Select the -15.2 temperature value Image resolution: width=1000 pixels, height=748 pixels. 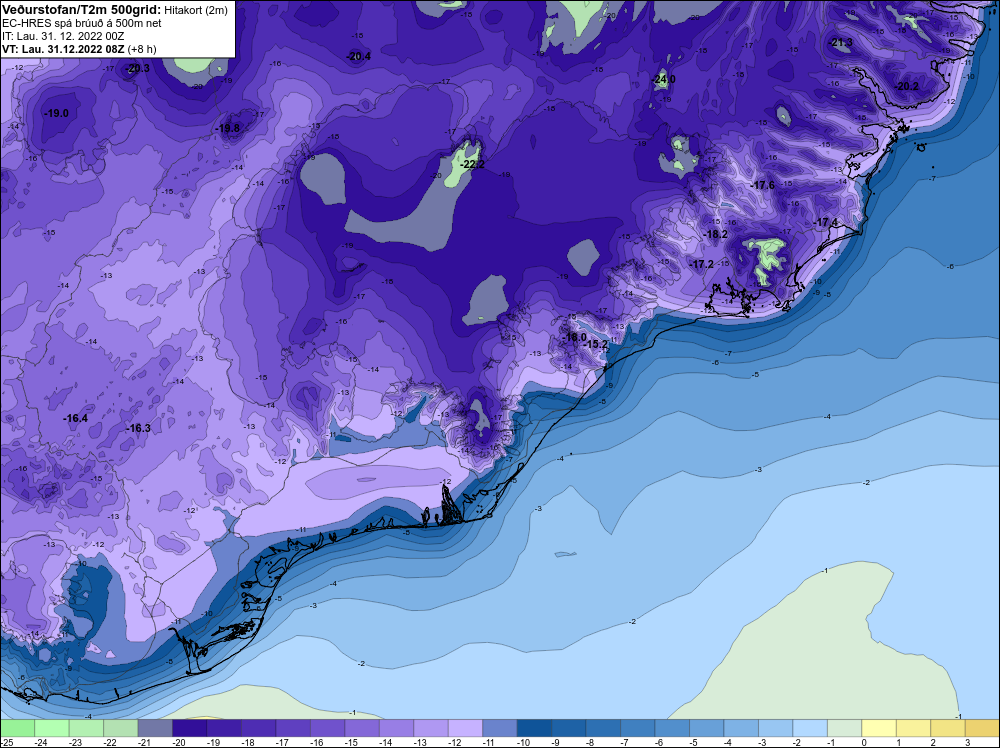point(596,344)
